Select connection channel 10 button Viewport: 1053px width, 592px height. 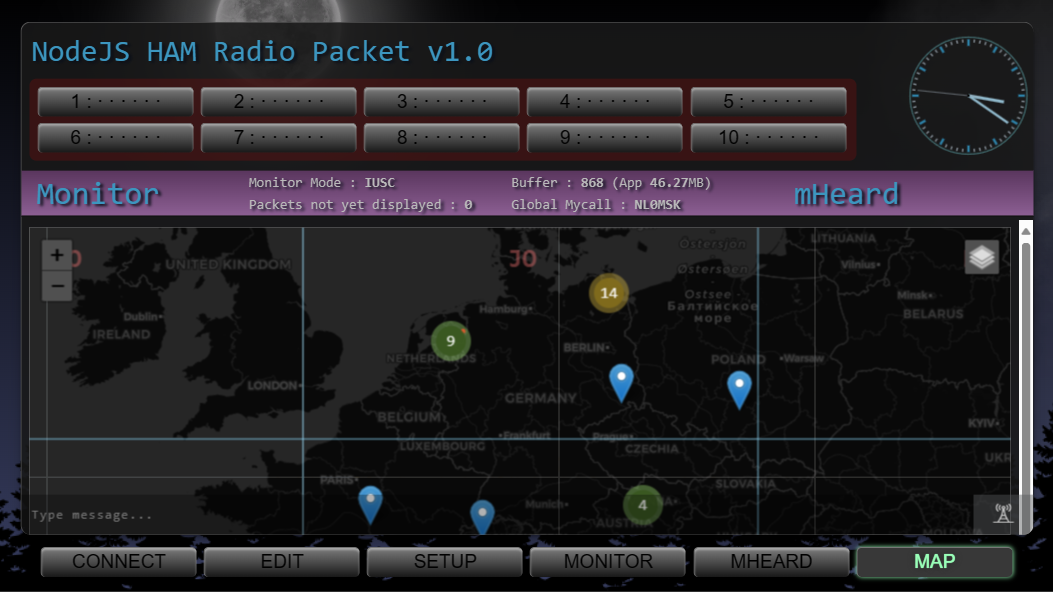pyautogui.click(x=768, y=138)
